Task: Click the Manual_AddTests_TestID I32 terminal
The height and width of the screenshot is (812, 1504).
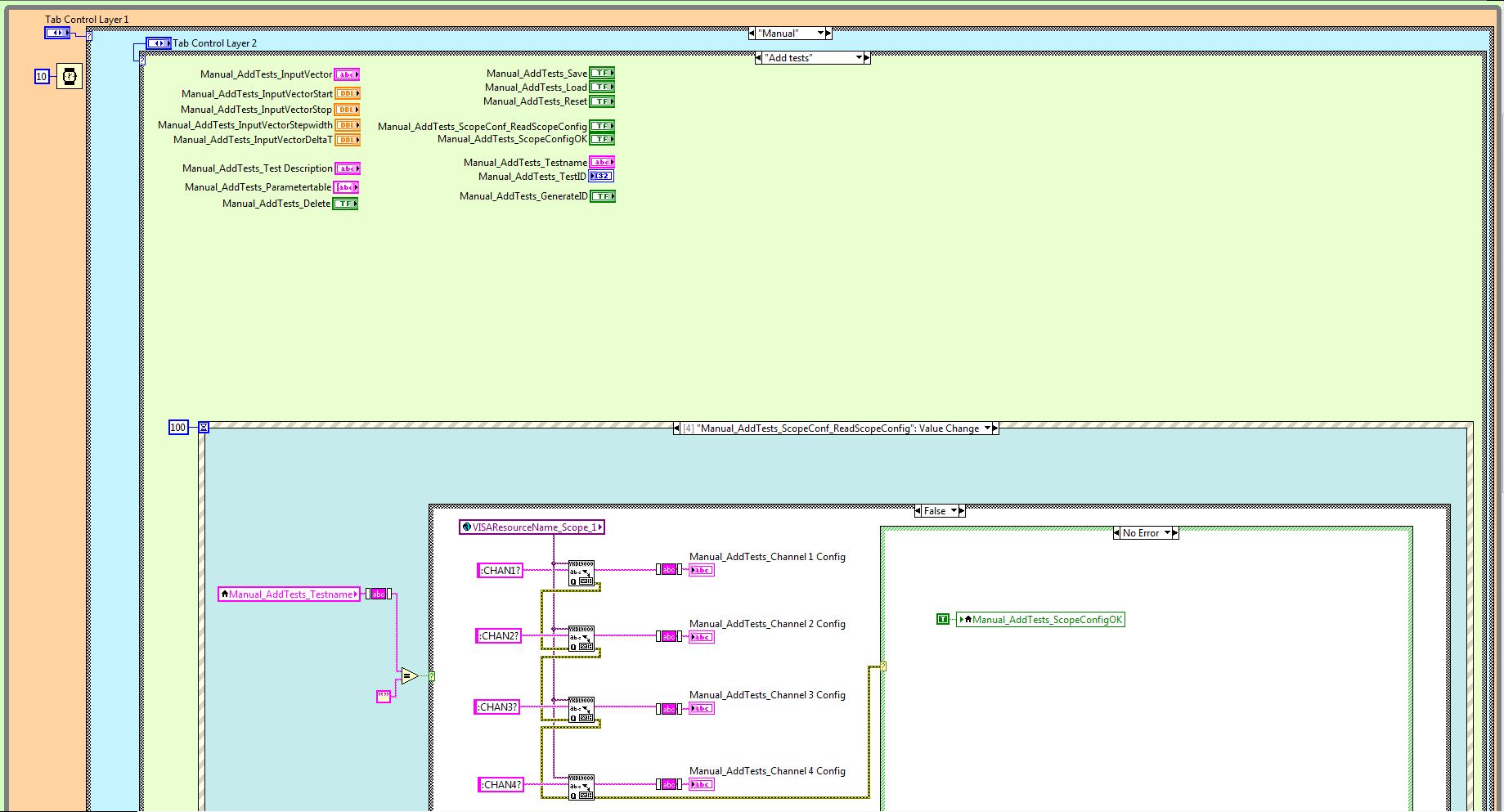Action: point(601,177)
